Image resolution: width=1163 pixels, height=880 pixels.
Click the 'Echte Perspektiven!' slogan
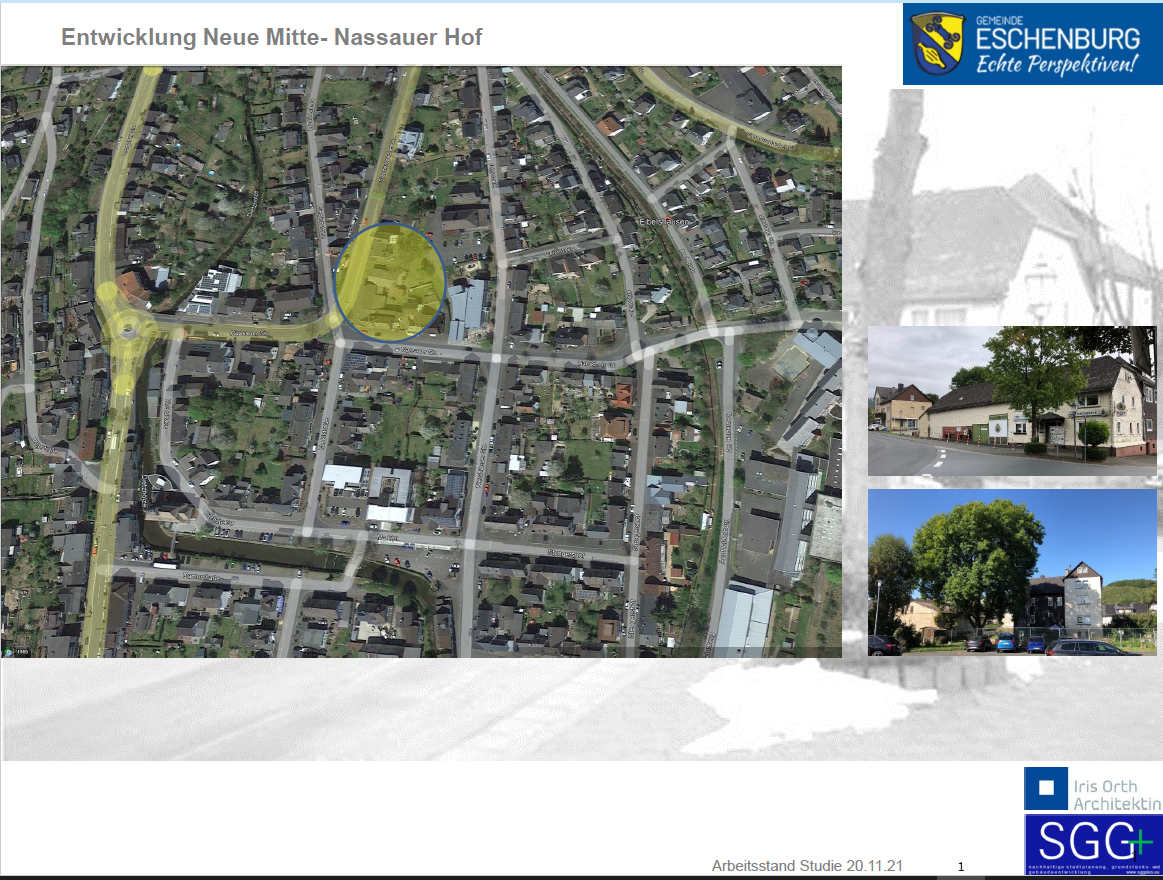coord(1057,65)
